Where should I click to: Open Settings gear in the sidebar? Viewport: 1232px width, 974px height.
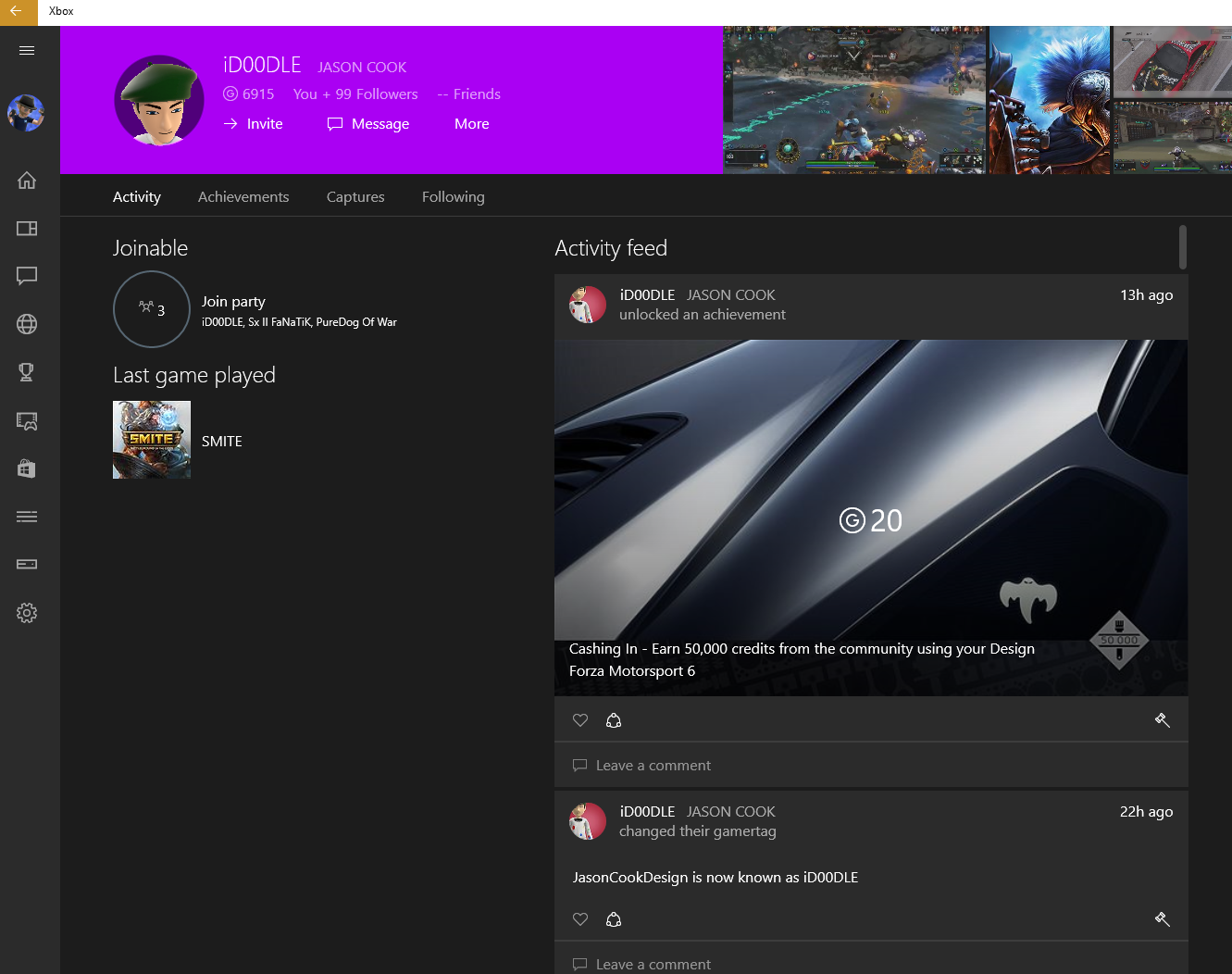[27, 613]
